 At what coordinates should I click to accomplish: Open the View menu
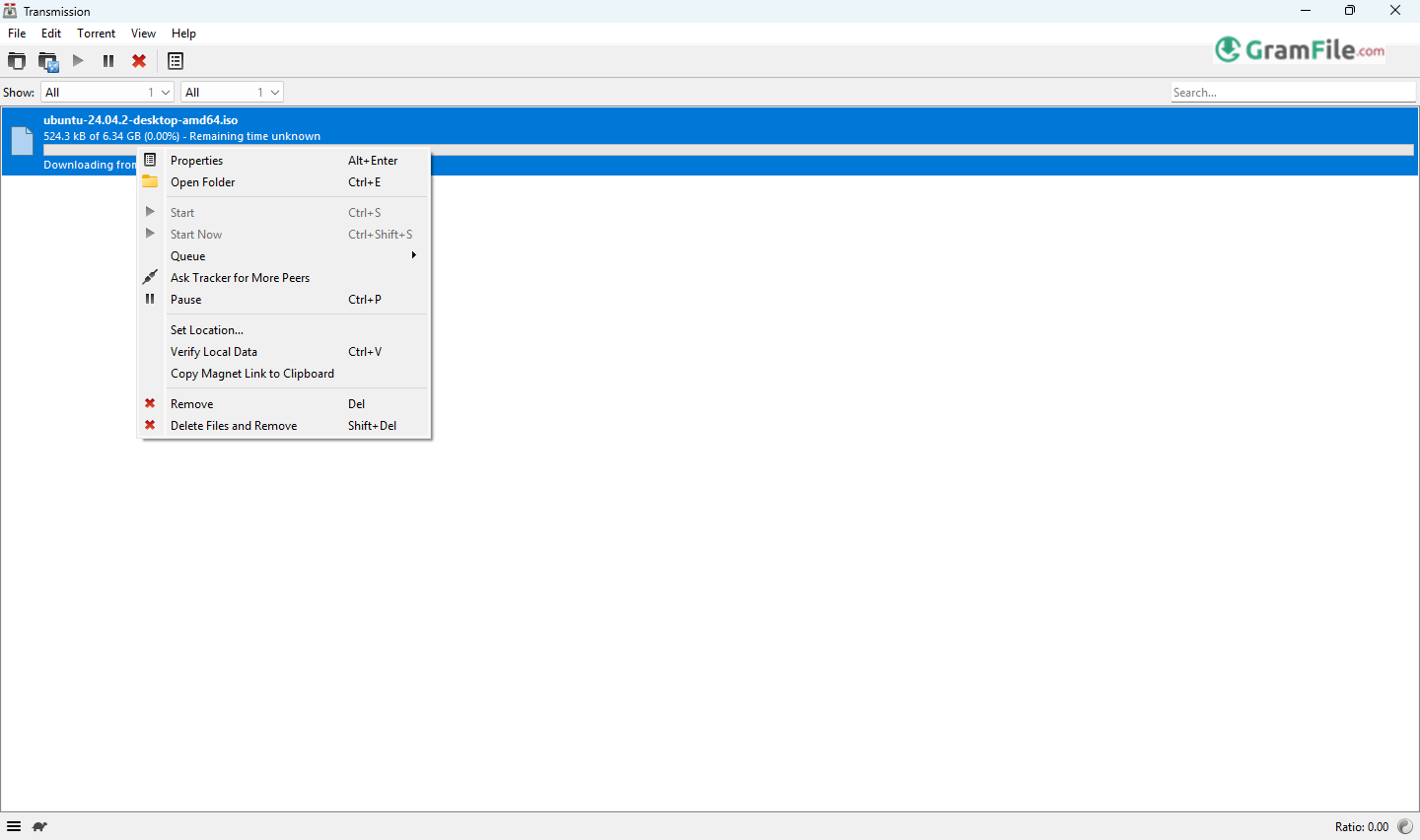pyautogui.click(x=144, y=34)
